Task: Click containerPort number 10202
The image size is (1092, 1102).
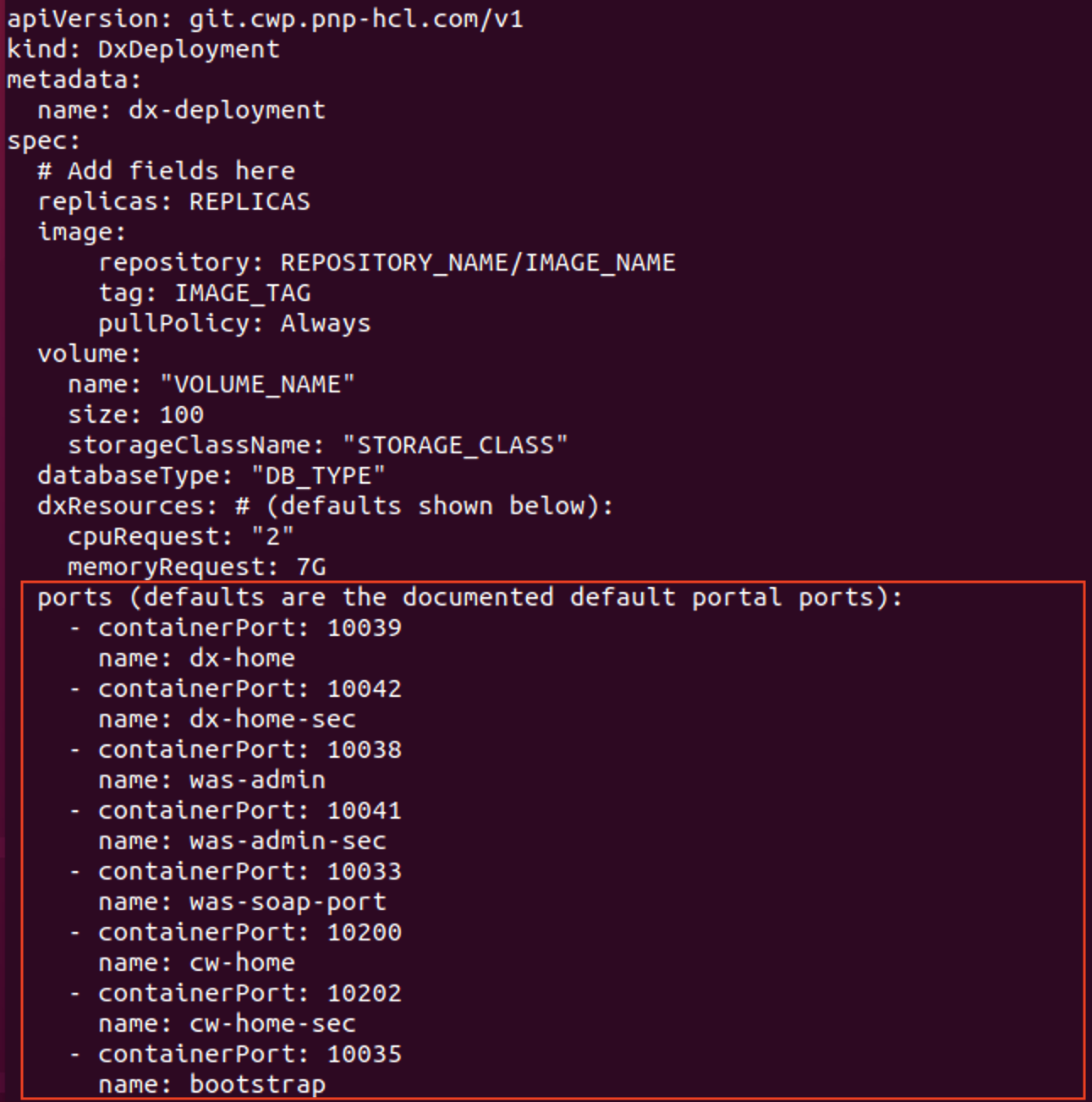Action: point(364,993)
